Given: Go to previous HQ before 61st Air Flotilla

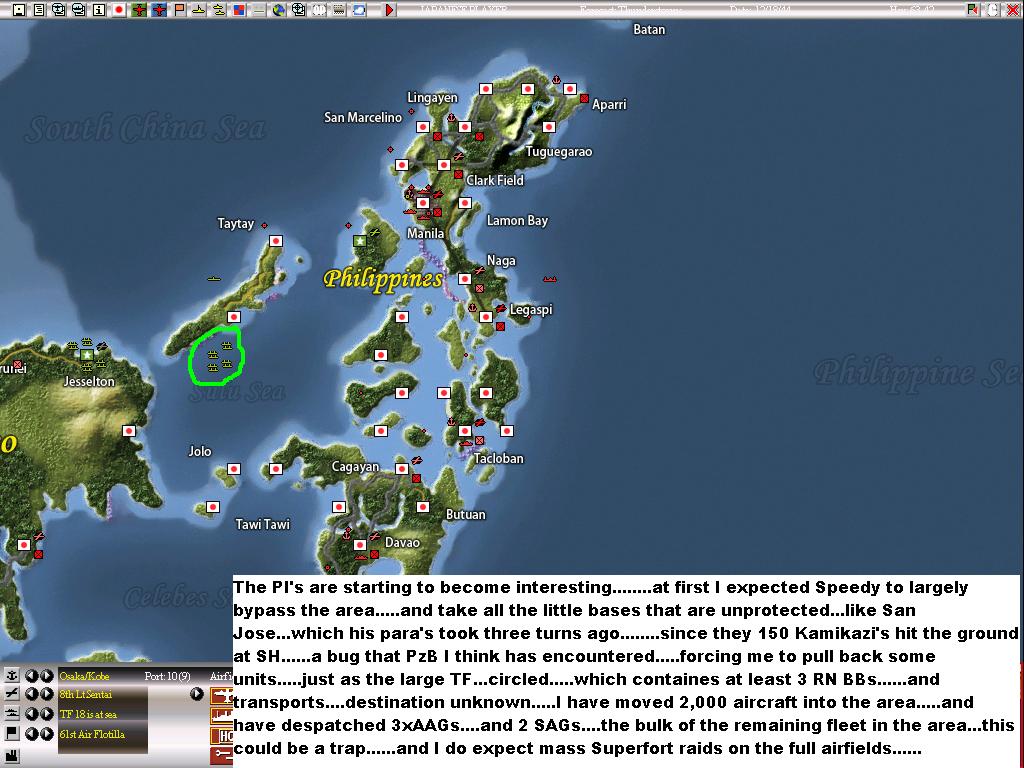Looking at the screenshot, I should (31, 733).
